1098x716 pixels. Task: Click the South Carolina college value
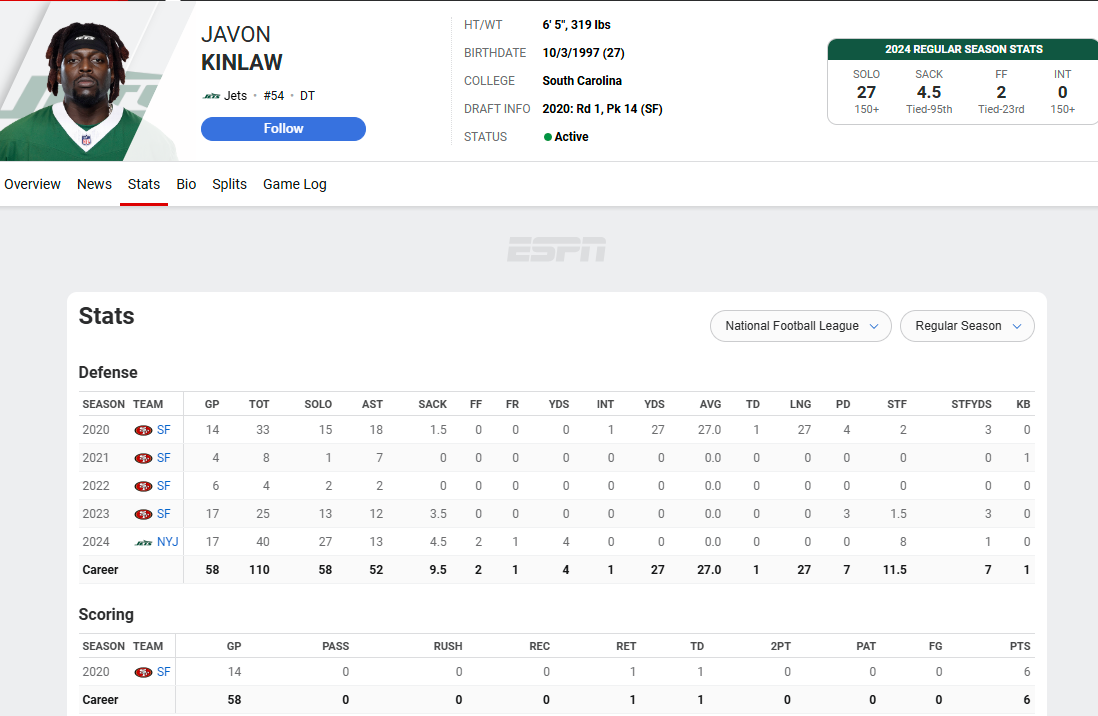(x=582, y=81)
